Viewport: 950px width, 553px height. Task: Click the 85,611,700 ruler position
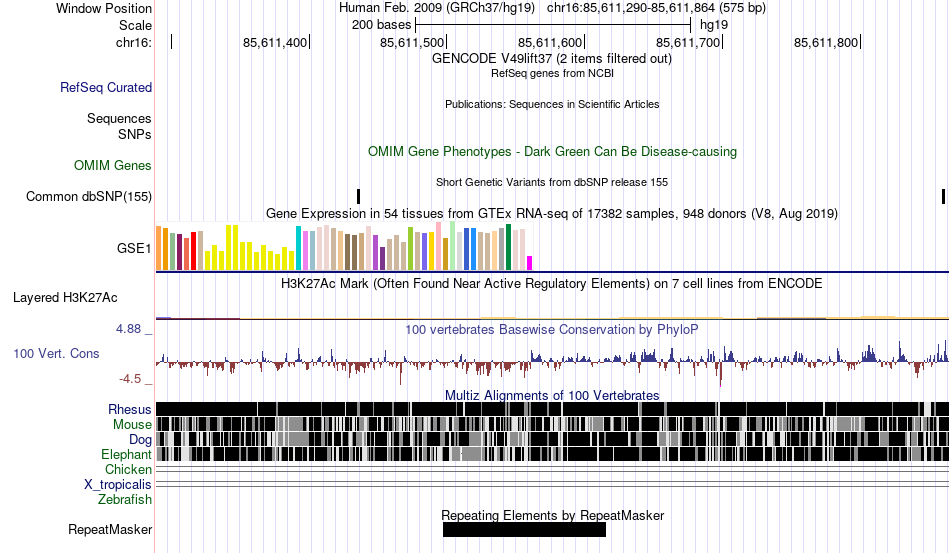688,42
